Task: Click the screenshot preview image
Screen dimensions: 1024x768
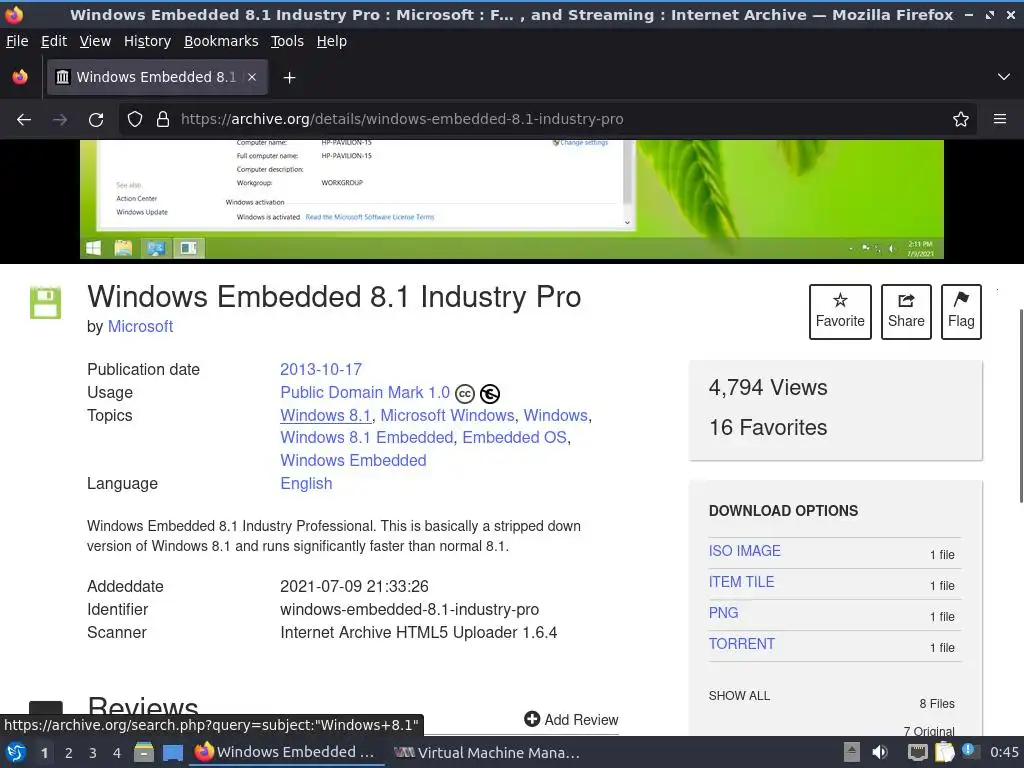Action: point(512,199)
